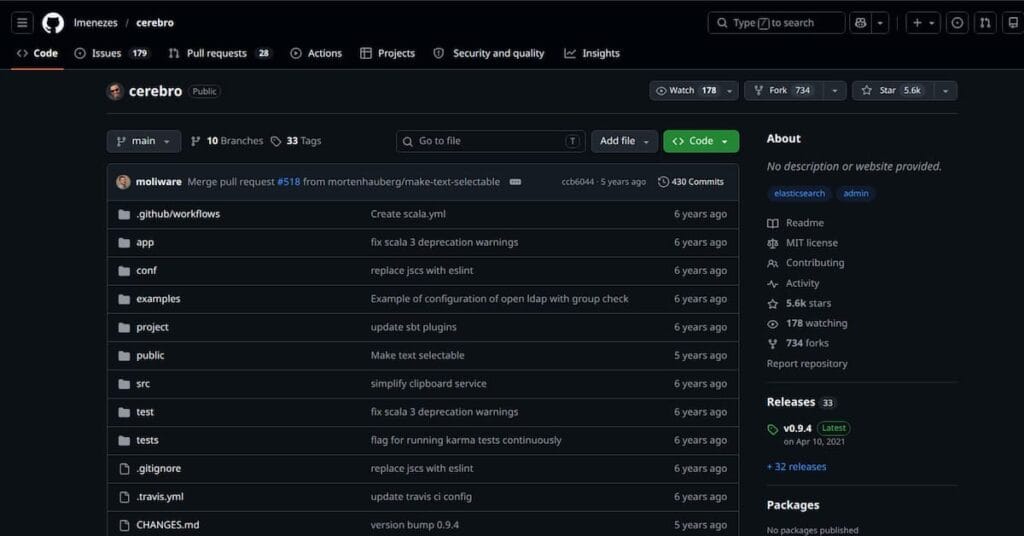The height and width of the screenshot is (536, 1024).
Task: Open the issues icon in header
Action: [x=957, y=23]
